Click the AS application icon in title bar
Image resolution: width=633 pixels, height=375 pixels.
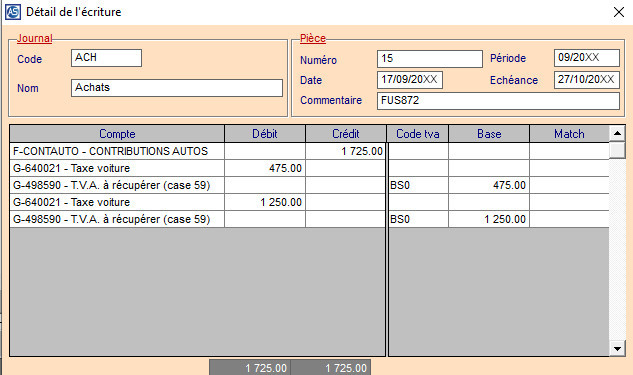[x=13, y=12]
